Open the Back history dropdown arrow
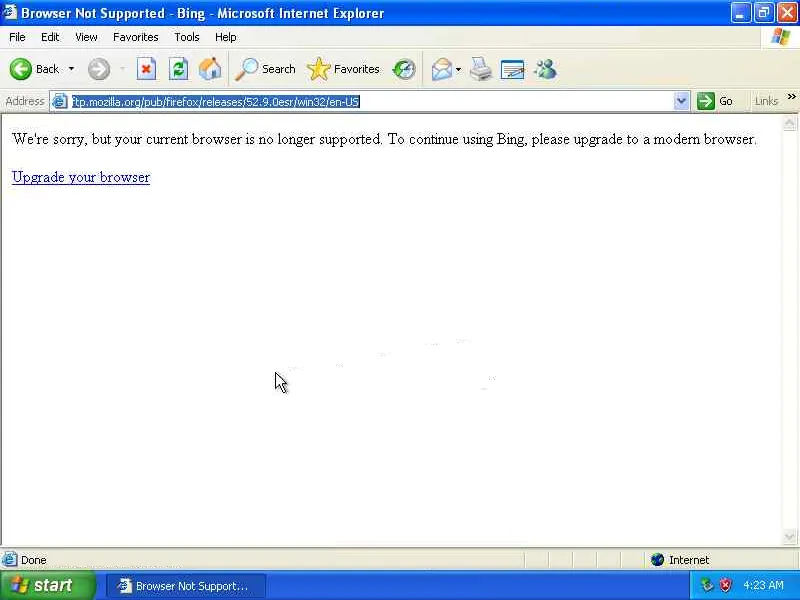Image resolution: width=800 pixels, height=600 pixels. point(71,69)
